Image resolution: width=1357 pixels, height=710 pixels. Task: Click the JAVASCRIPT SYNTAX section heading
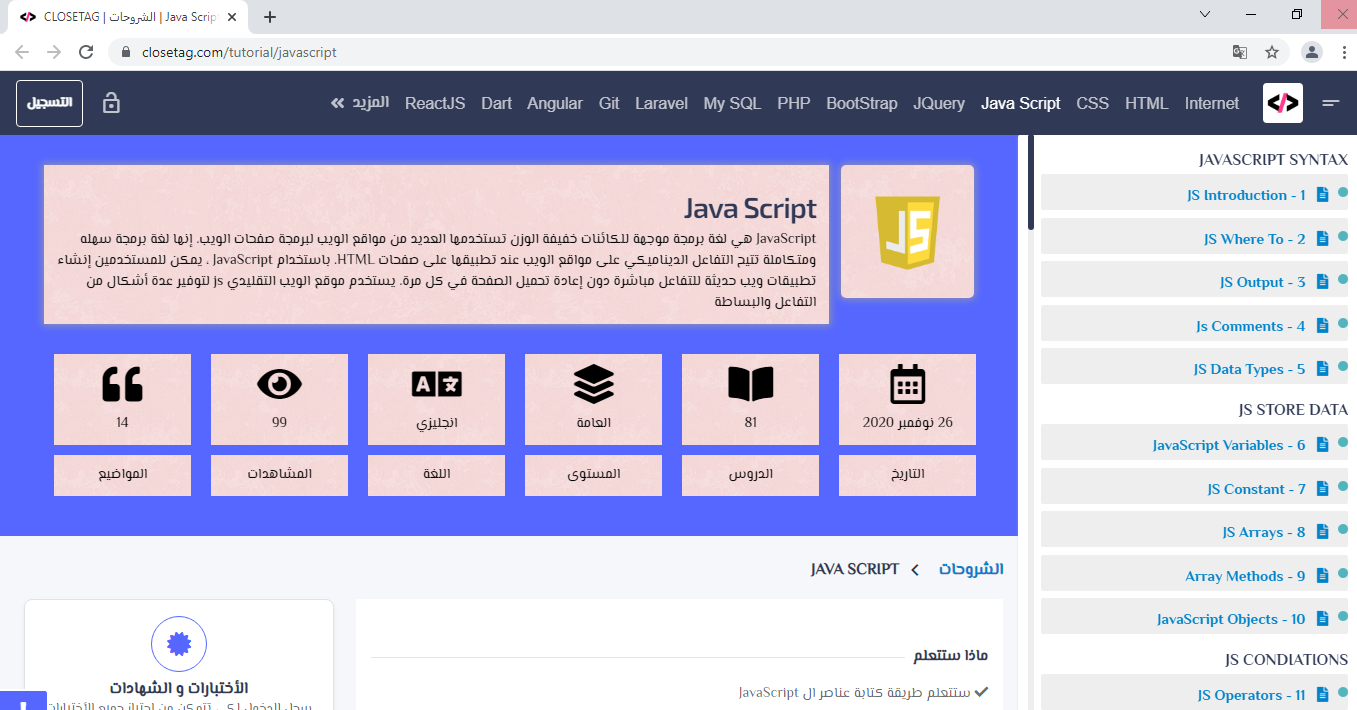(1273, 160)
